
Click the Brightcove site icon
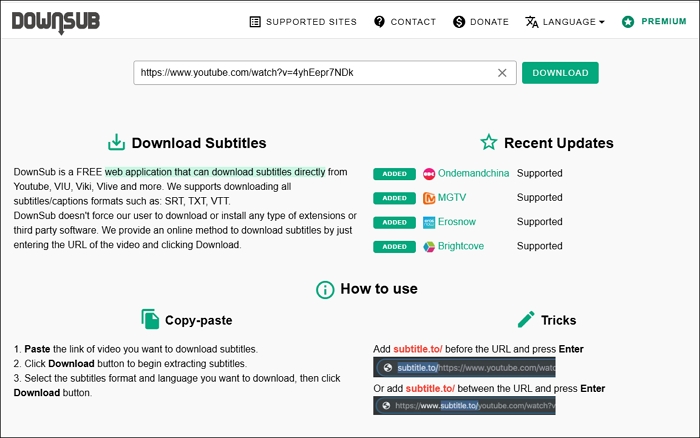point(429,246)
